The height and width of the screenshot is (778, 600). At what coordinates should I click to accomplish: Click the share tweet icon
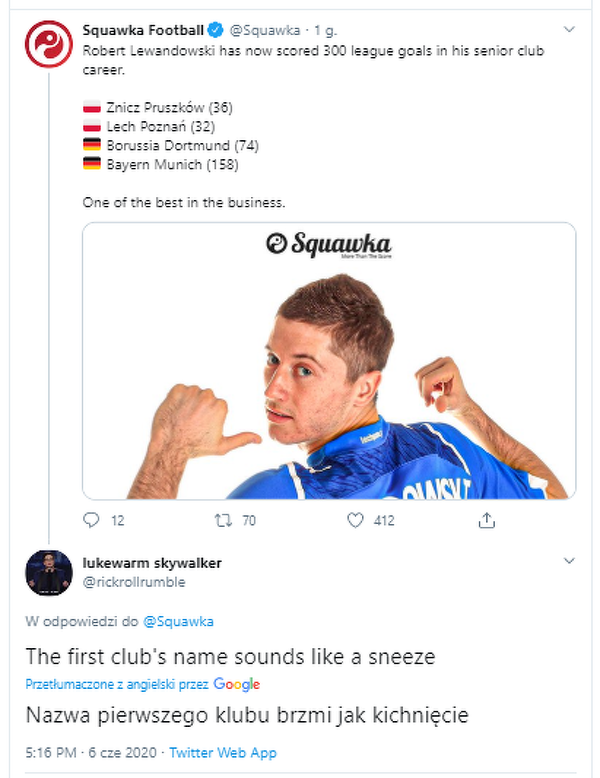487,520
